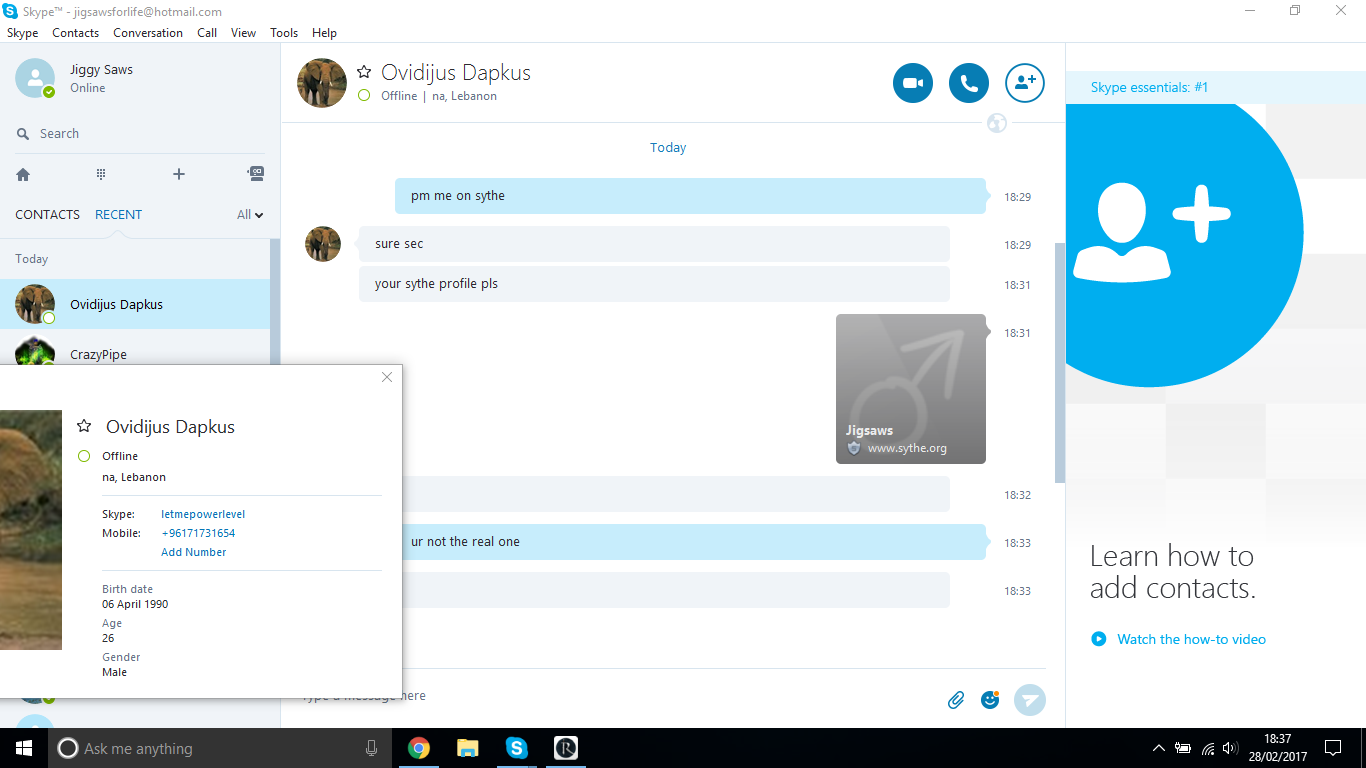1366x768 pixels.
Task: Click the letmepowerlevel Skype name link
Action: click(x=203, y=514)
